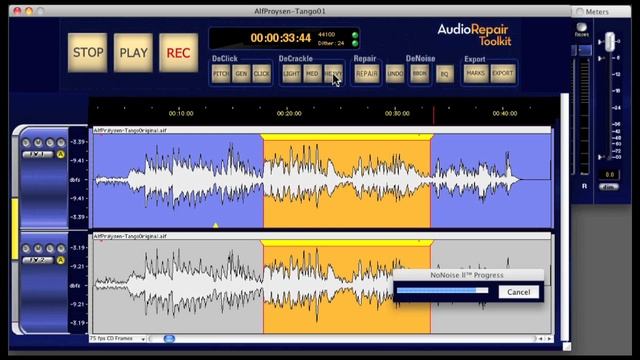Click the Export MARKS button

(476, 73)
